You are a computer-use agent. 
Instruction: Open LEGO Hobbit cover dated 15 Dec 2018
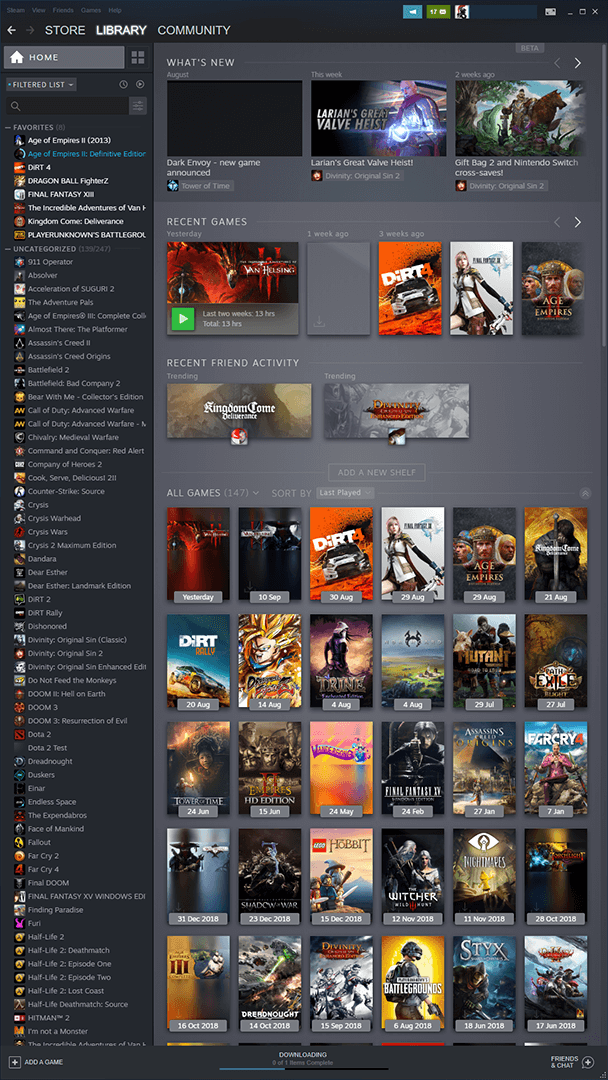(342, 875)
